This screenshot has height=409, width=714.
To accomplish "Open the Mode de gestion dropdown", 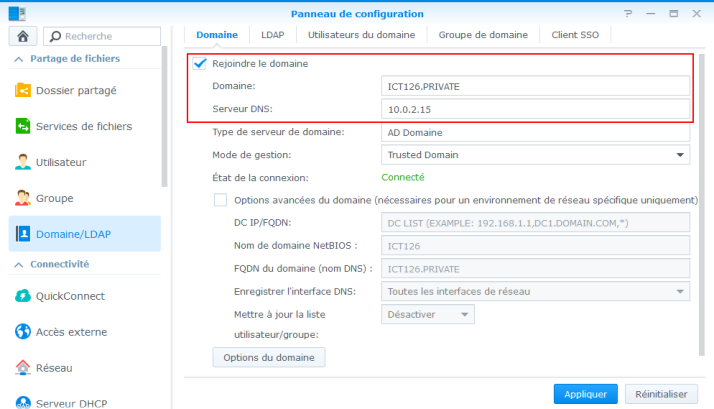I will [536, 155].
